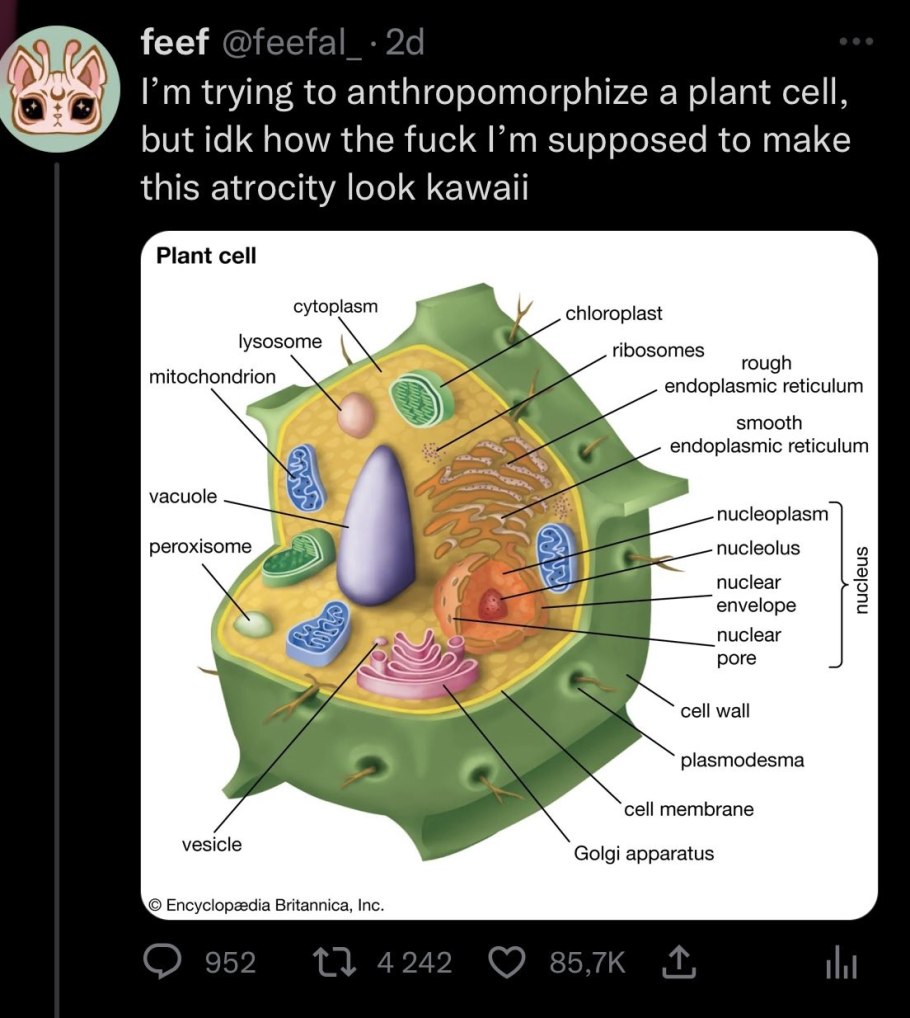
Task: Click the 4 242 retweets count
Action: pyautogui.click(x=415, y=963)
